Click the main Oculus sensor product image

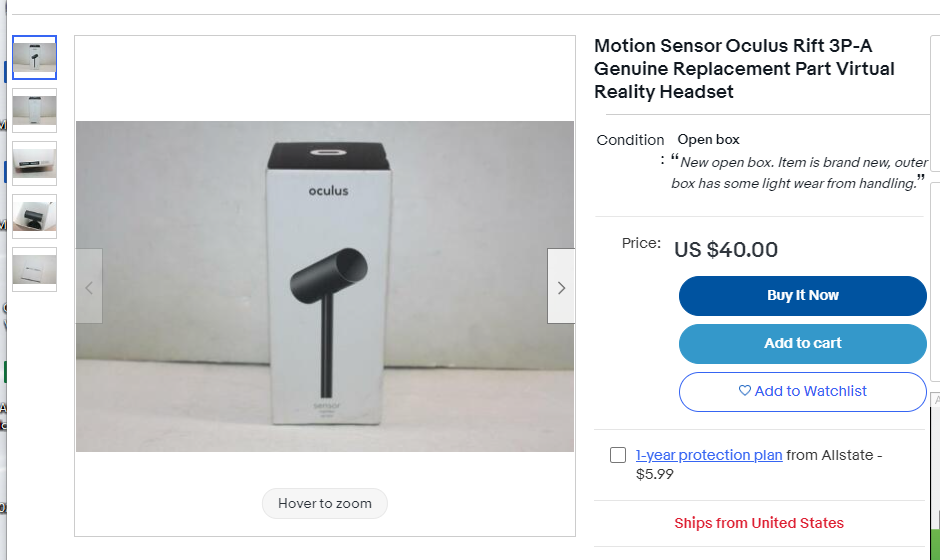click(x=325, y=286)
